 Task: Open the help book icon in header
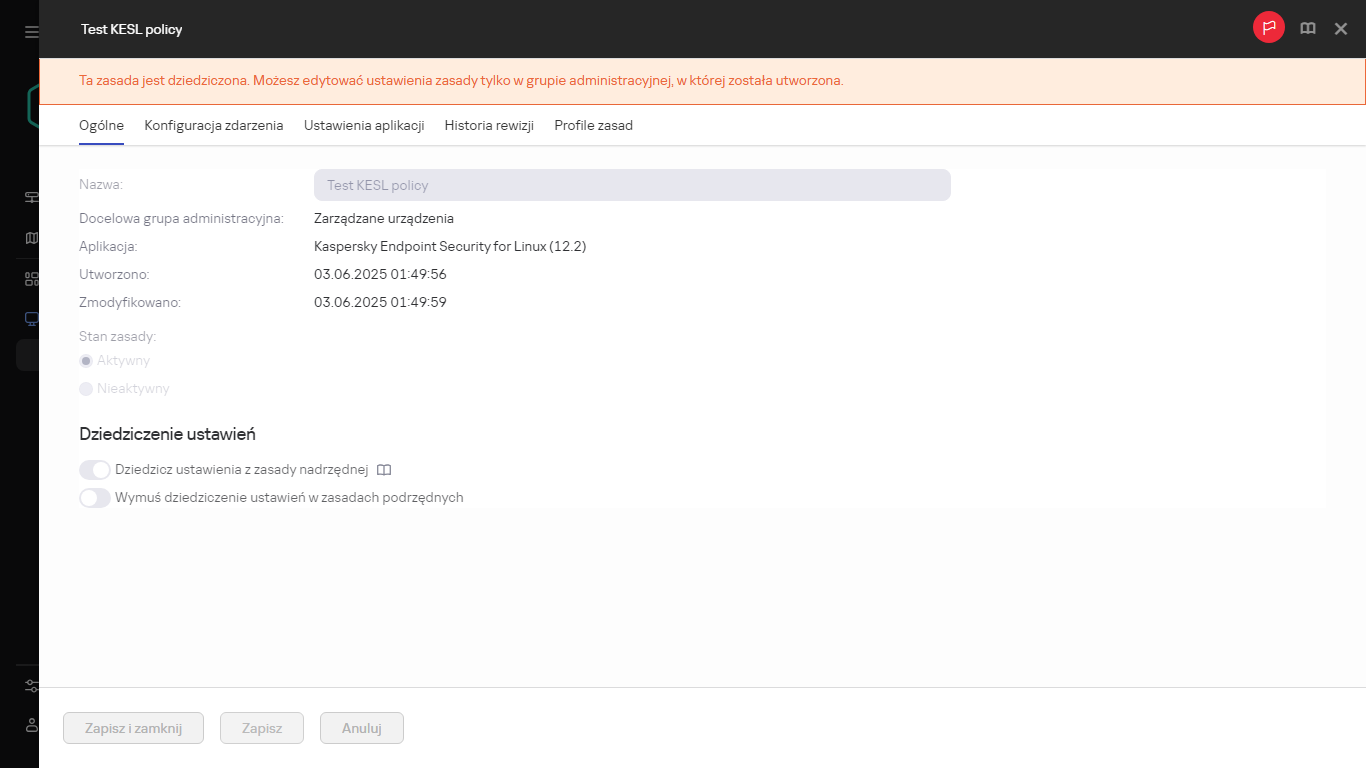(x=1307, y=29)
